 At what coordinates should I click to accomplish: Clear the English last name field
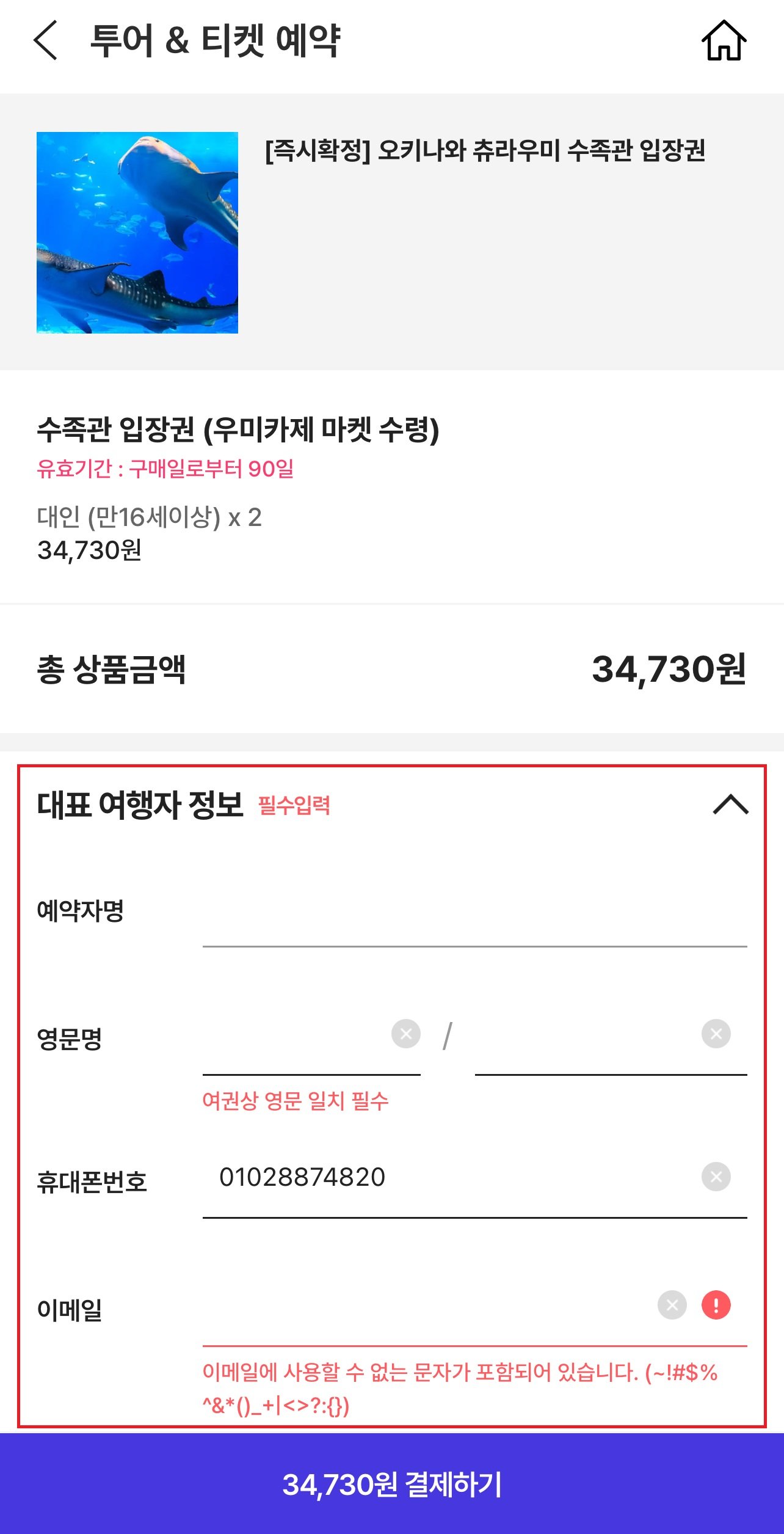(x=406, y=1034)
